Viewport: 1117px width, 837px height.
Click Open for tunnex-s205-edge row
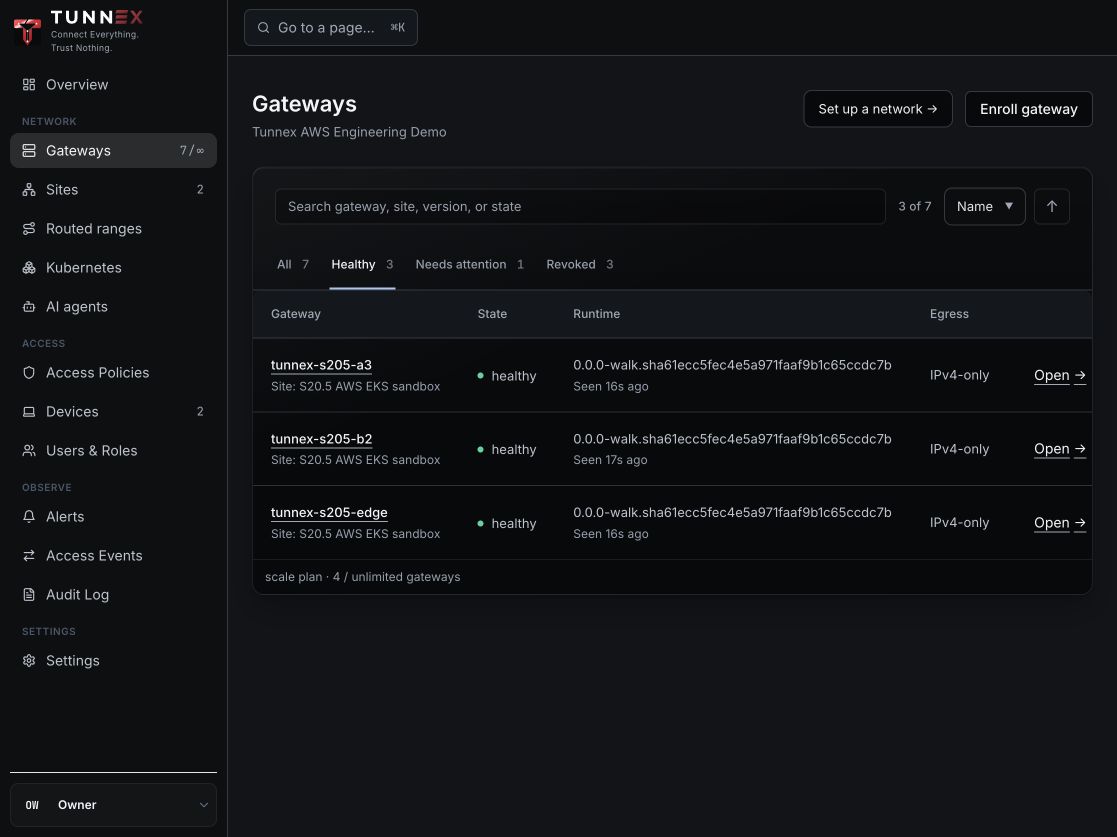1059,523
